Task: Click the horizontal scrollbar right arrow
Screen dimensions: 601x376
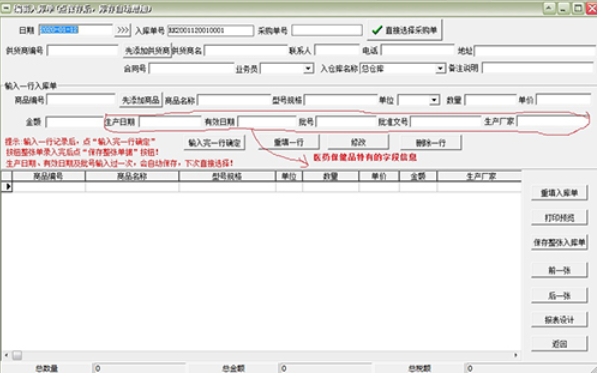Action: (x=516, y=355)
